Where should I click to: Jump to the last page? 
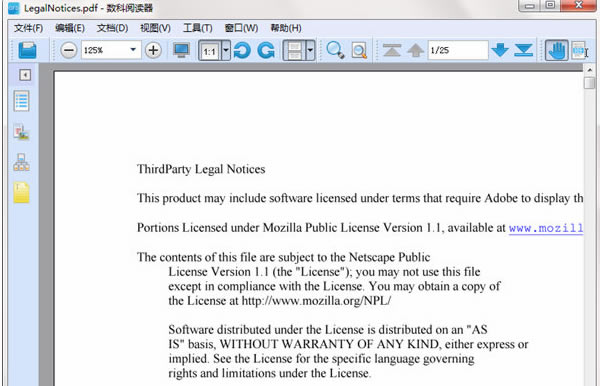524,50
